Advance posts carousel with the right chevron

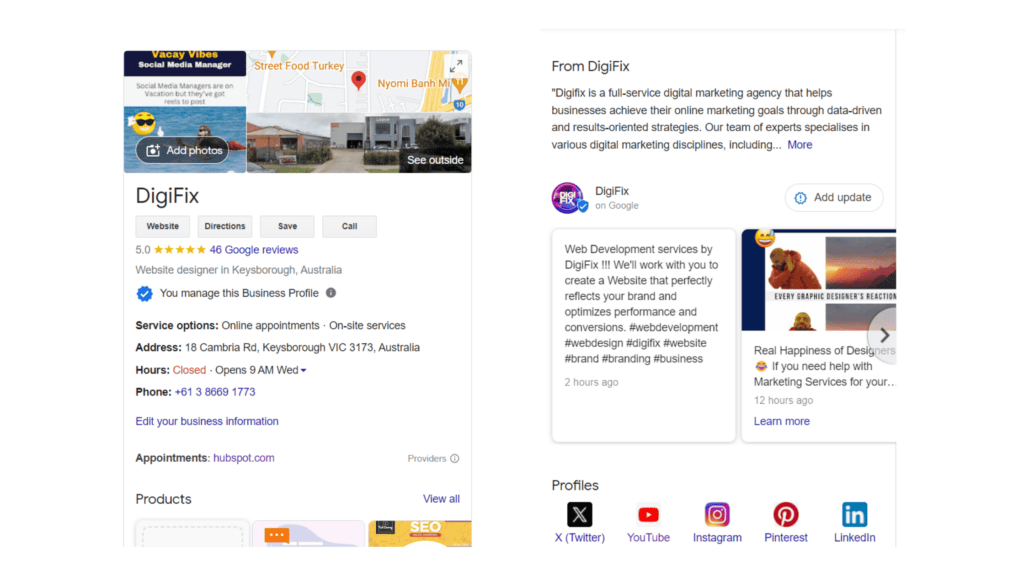click(x=884, y=335)
